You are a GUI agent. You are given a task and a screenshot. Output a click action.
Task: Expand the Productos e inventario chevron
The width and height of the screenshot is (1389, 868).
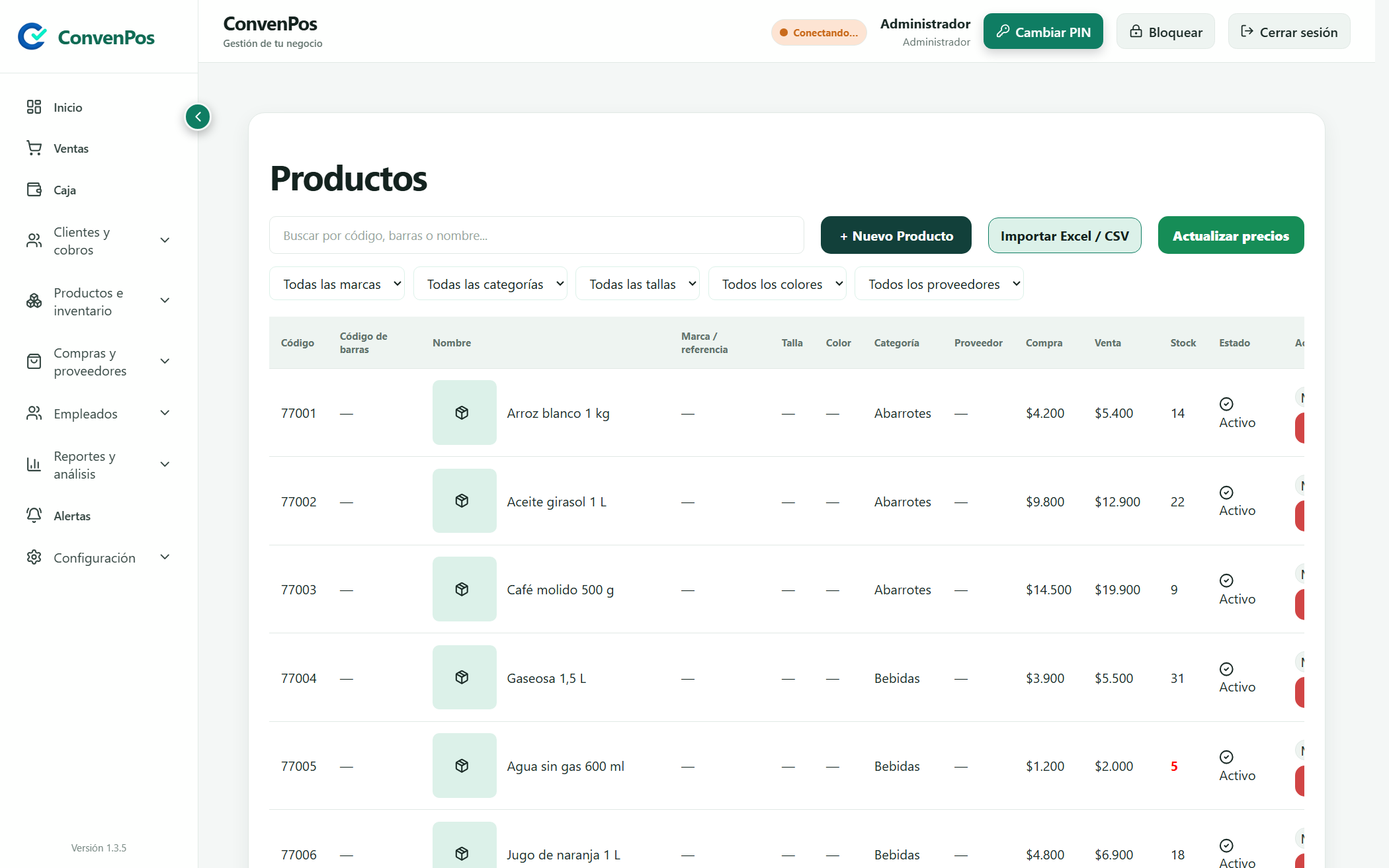[x=165, y=301]
